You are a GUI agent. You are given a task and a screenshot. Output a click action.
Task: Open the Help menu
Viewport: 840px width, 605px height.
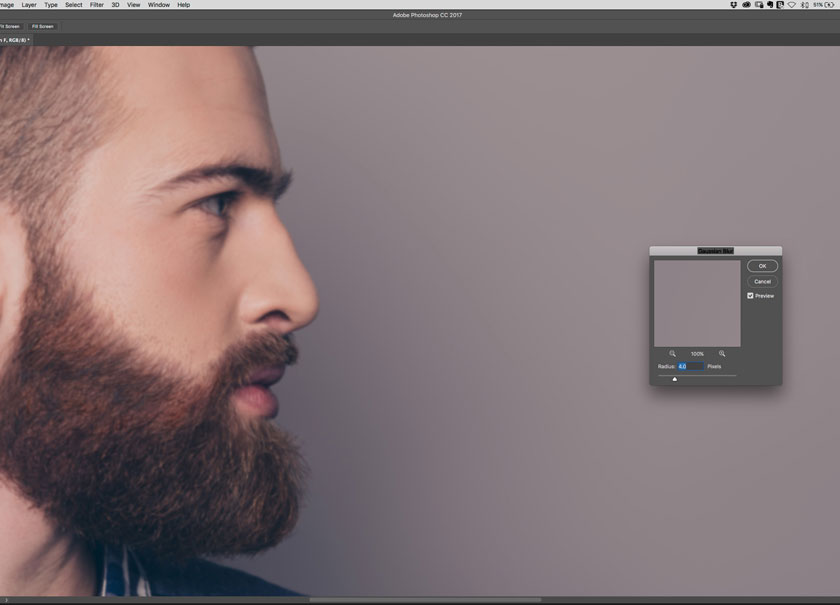click(x=184, y=4)
